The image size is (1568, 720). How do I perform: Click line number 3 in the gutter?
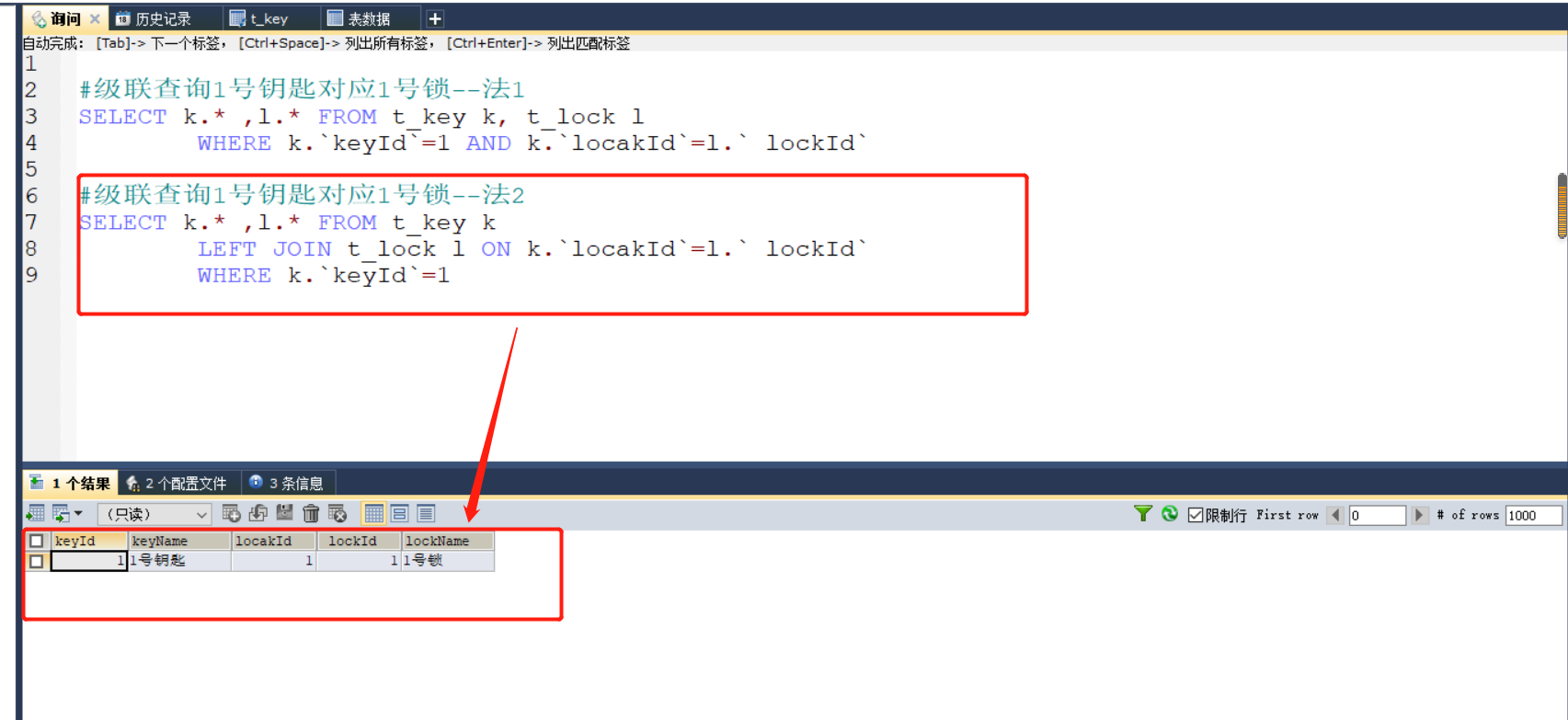pos(31,116)
